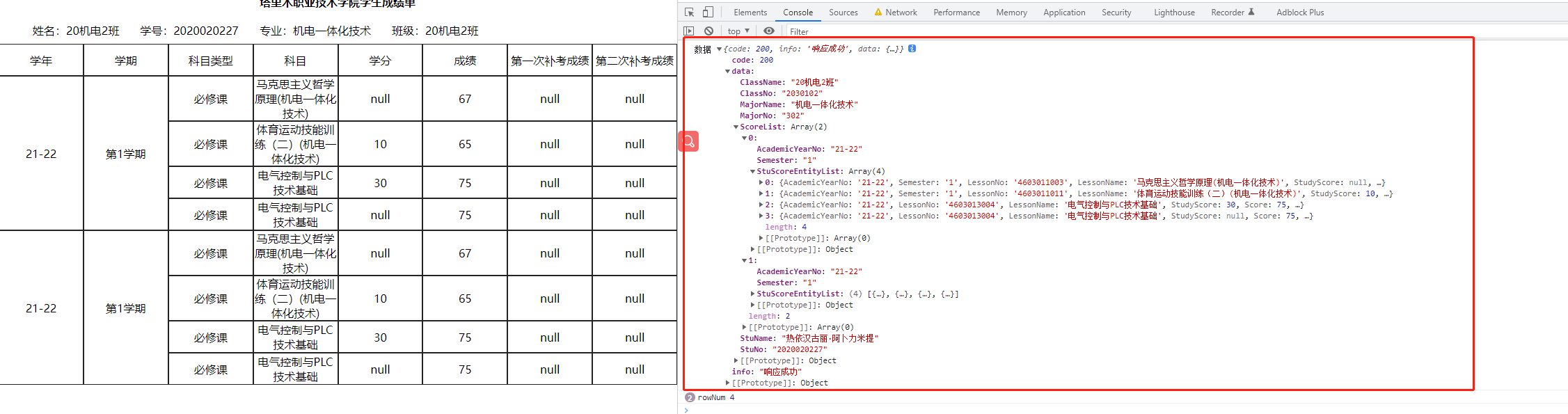
Task: Click the Recorder flask icon
Action: (1251, 12)
